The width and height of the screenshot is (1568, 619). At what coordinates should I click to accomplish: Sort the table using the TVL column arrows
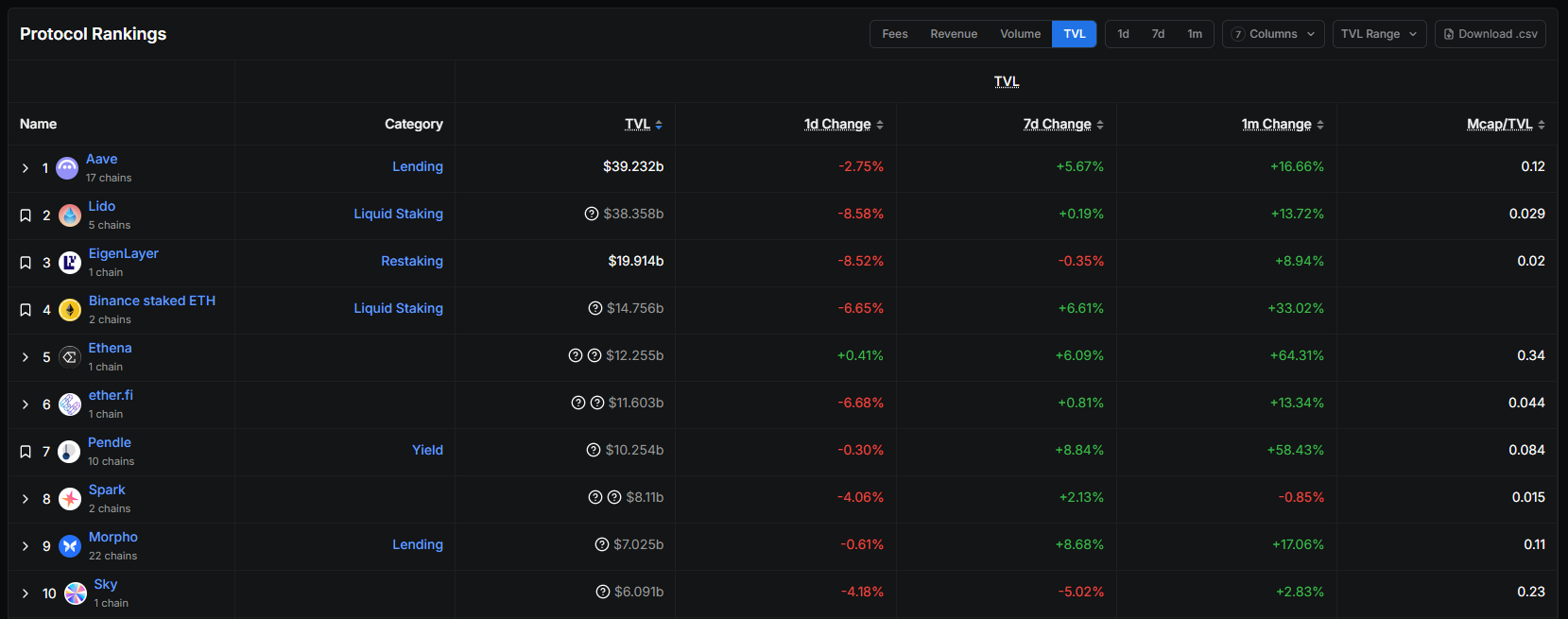[x=659, y=125]
